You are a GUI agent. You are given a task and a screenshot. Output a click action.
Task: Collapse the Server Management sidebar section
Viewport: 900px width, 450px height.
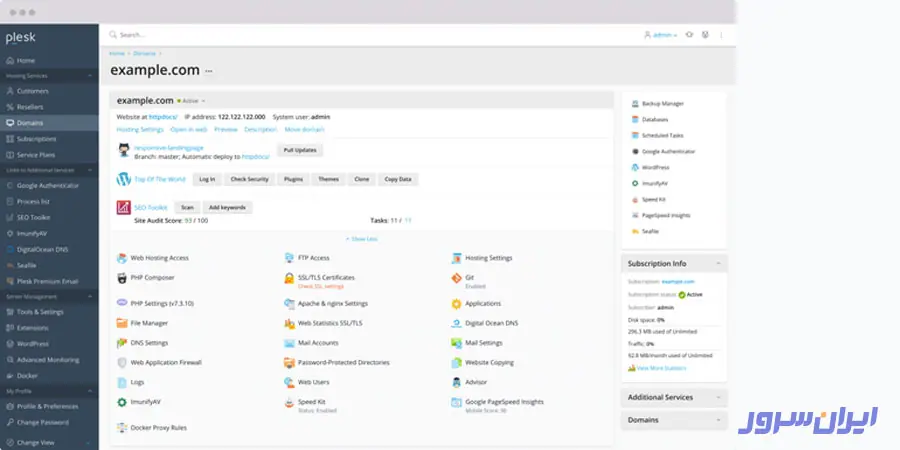pos(90,297)
